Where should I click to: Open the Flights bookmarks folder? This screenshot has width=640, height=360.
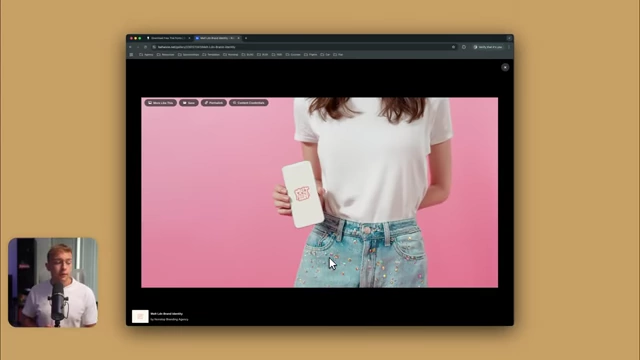(311, 54)
